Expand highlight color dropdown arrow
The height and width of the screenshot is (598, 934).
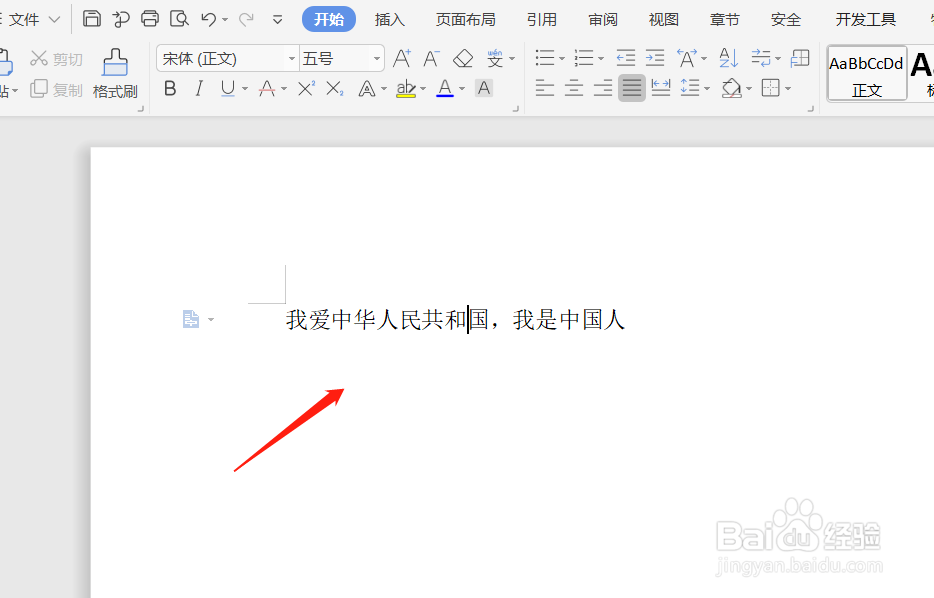423,89
